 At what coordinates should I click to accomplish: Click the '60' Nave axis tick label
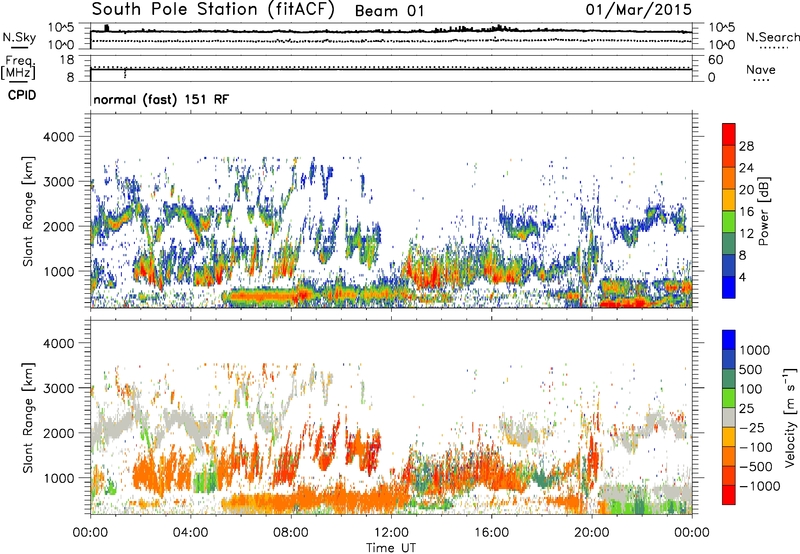pyautogui.click(x=715, y=60)
